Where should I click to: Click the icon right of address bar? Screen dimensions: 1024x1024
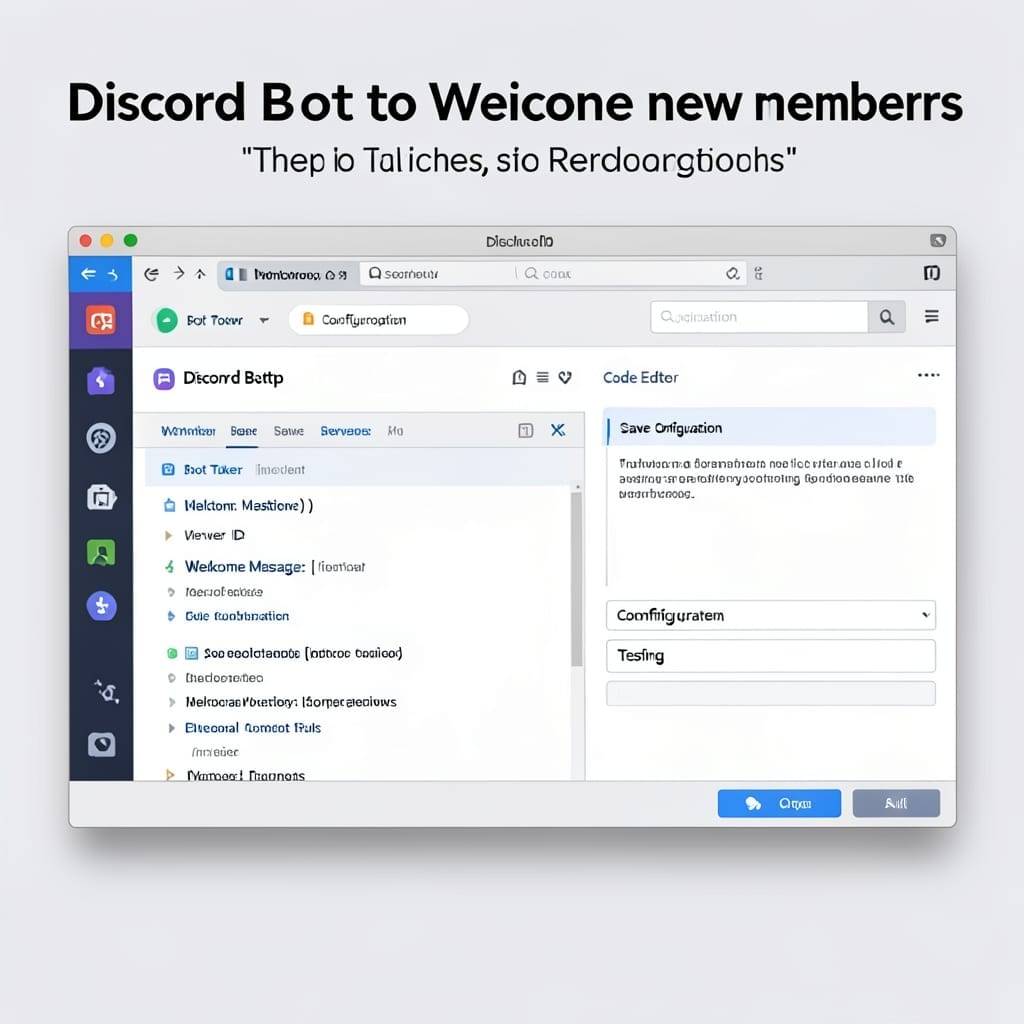(758, 274)
